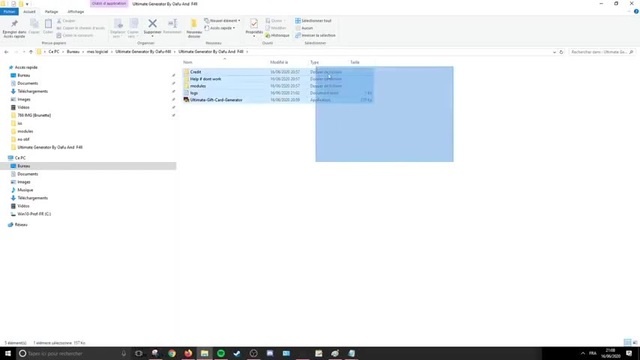Open the Affichage ribbon tab
Viewport: 640px width, 360px height.
(x=76, y=12)
